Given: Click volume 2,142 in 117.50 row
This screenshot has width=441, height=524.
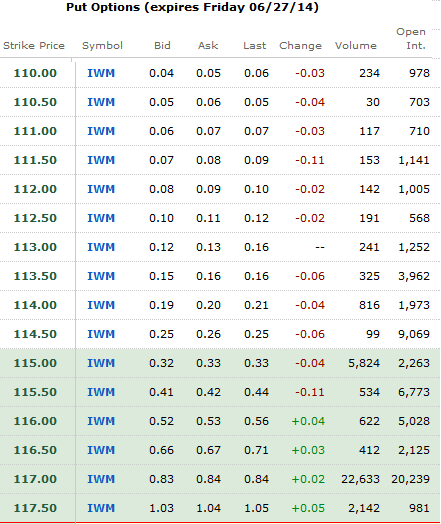Looking at the screenshot, I should tap(364, 509).
